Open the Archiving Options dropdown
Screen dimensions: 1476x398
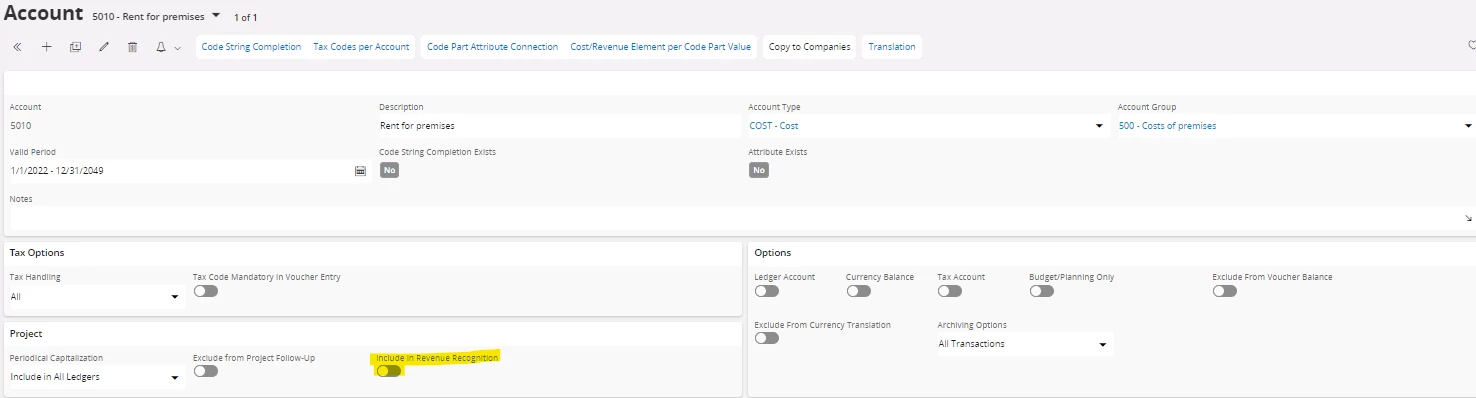[1024, 344]
